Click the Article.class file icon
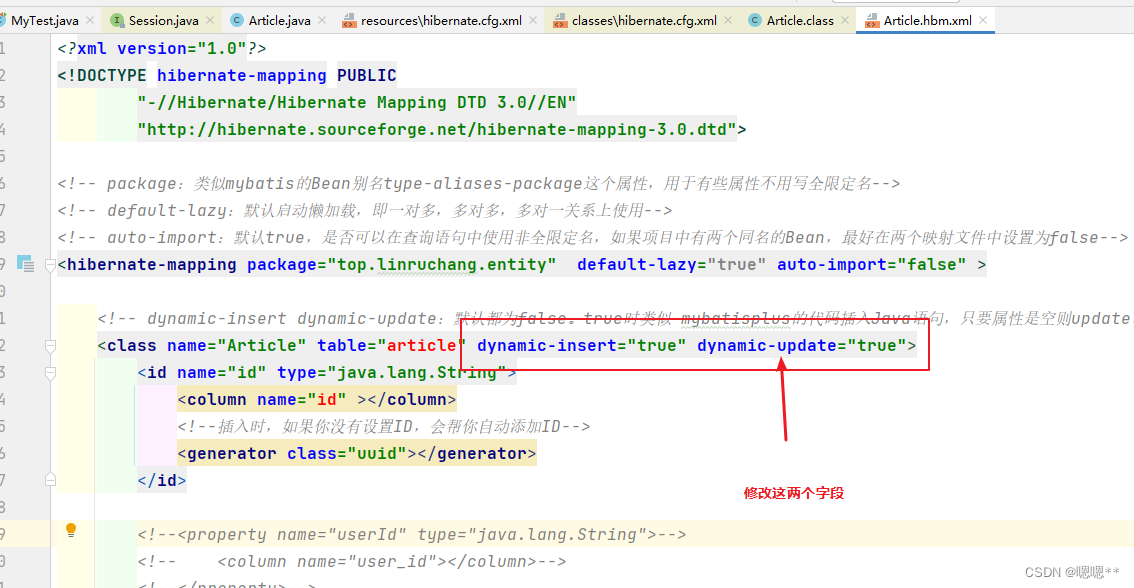This screenshot has width=1134, height=588. click(x=754, y=20)
